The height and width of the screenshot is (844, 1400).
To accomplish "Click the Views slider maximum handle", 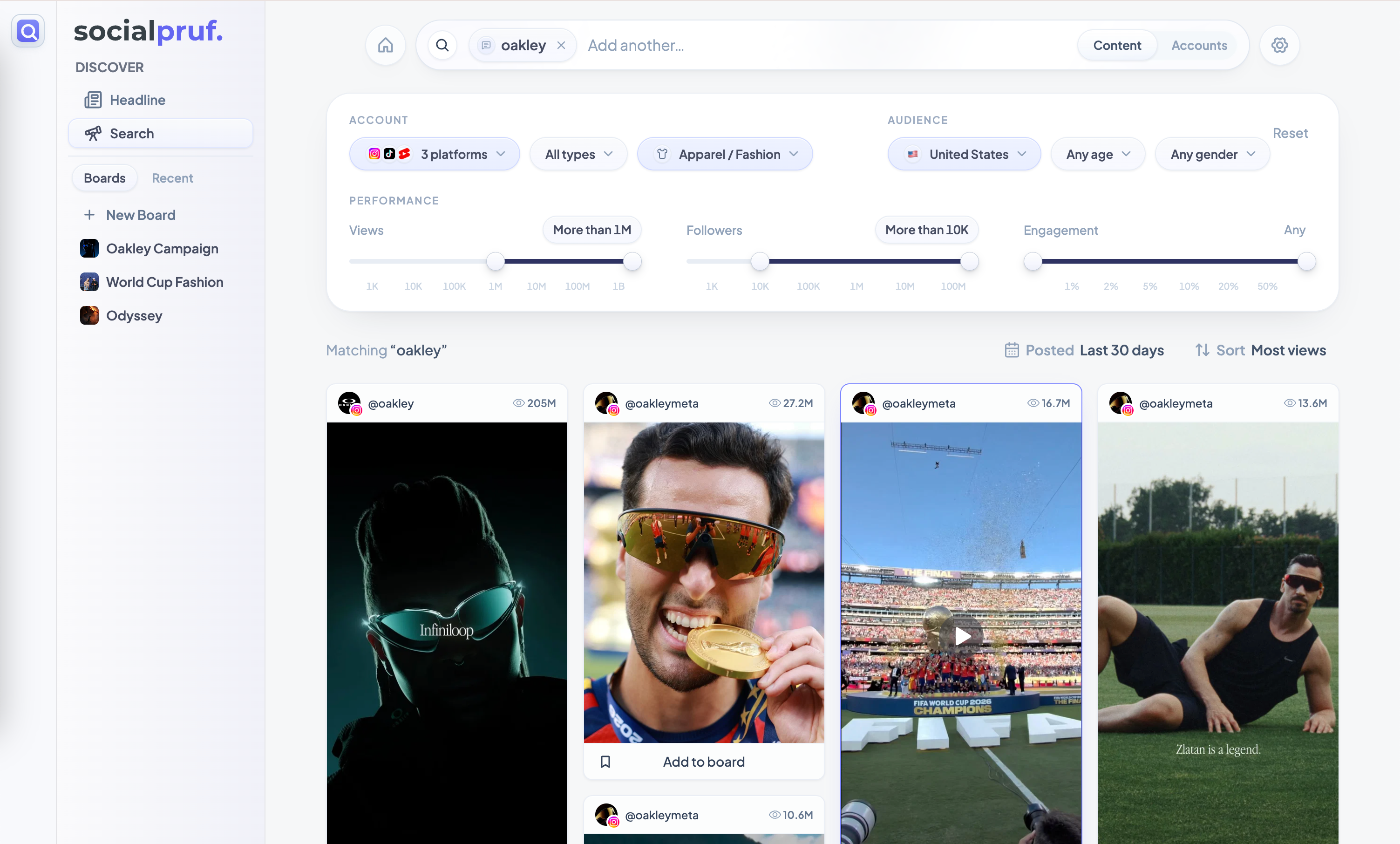I will pos(632,261).
